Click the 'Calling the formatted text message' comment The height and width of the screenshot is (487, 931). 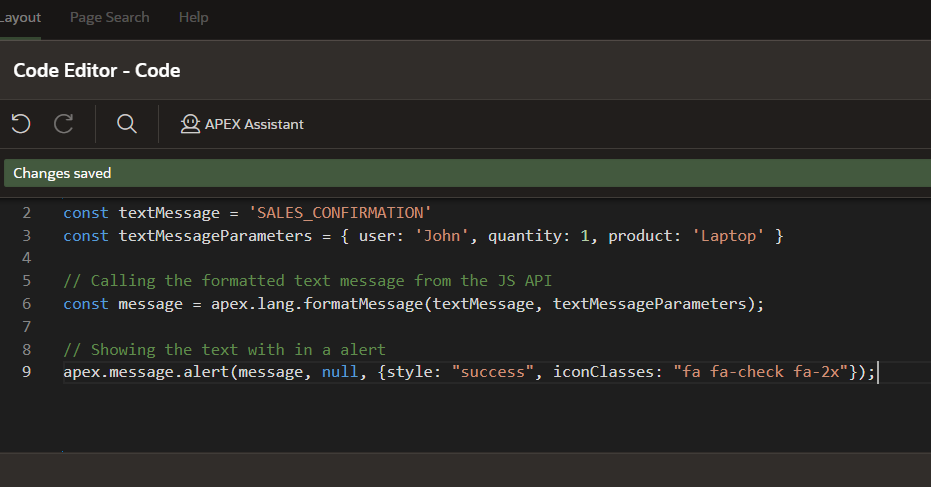(298, 281)
